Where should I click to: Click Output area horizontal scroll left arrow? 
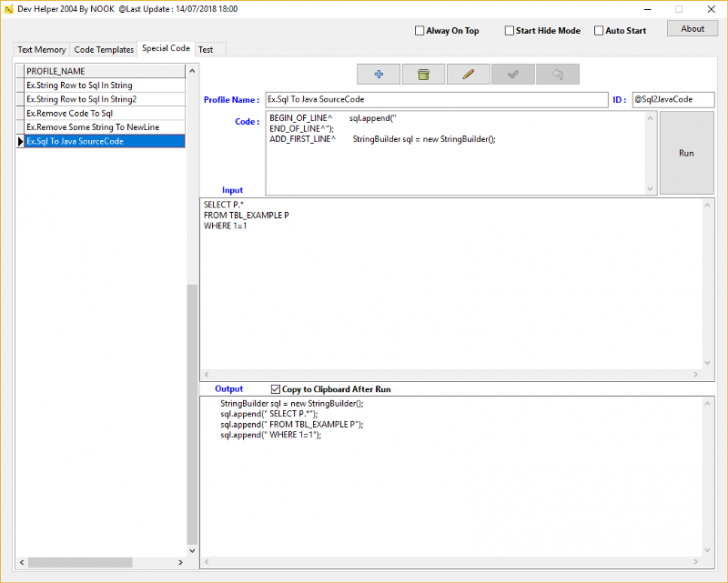click(x=207, y=562)
